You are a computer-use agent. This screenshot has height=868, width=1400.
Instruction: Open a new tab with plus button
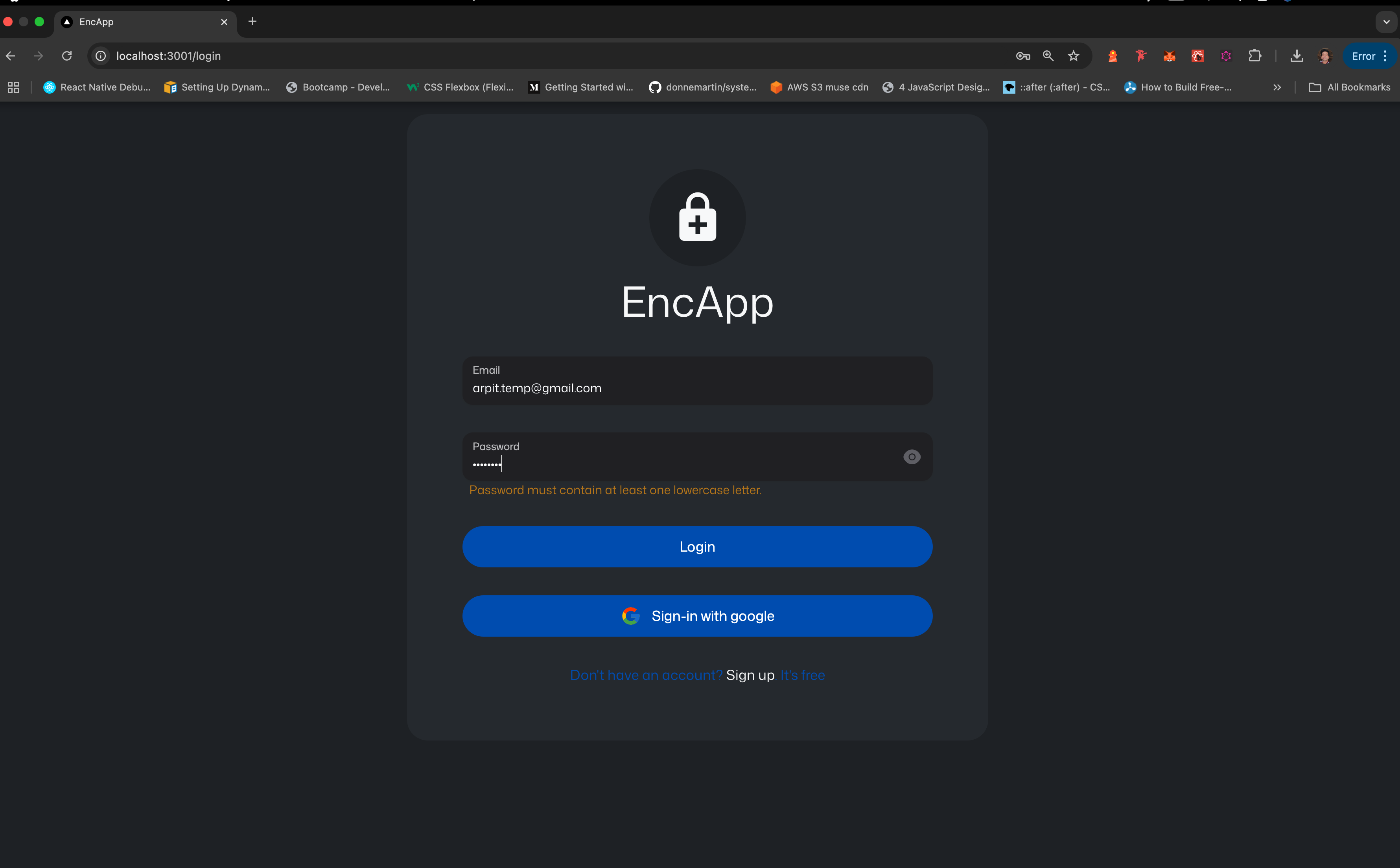pyautogui.click(x=252, y=22)
